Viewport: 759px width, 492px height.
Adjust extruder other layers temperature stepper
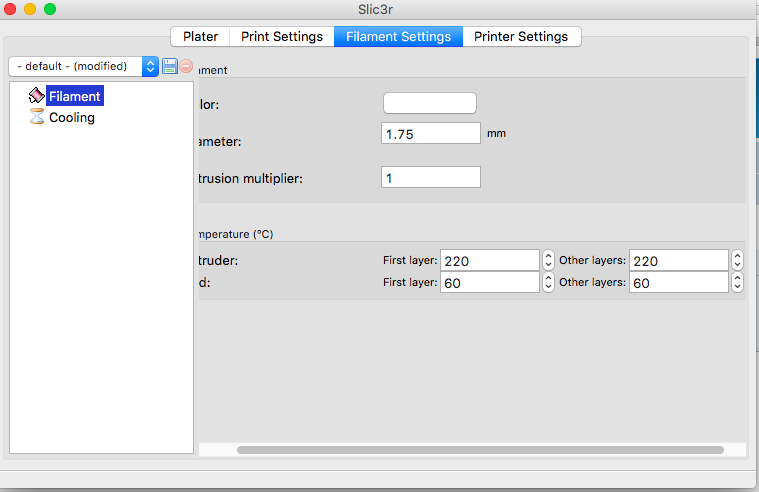click(x=737, y=260)
